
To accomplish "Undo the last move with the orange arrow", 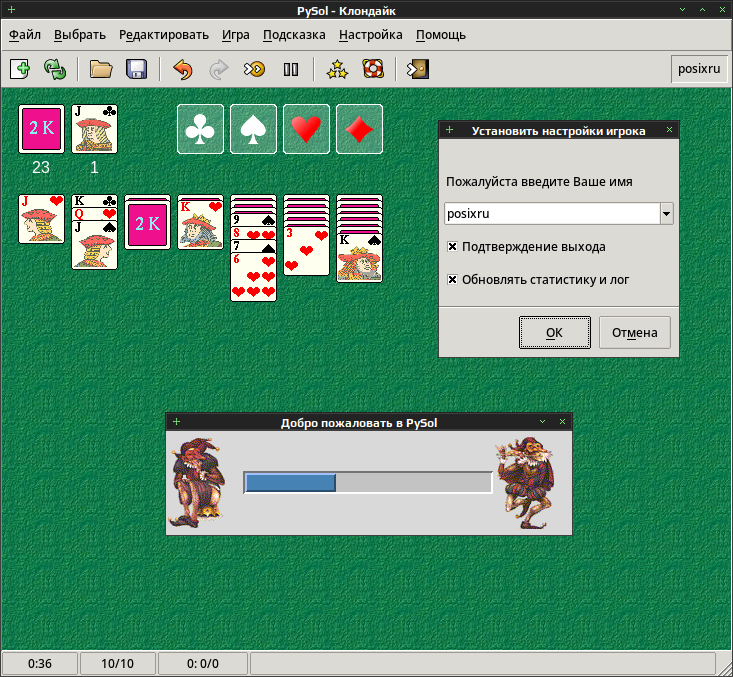I will point(183,69).
